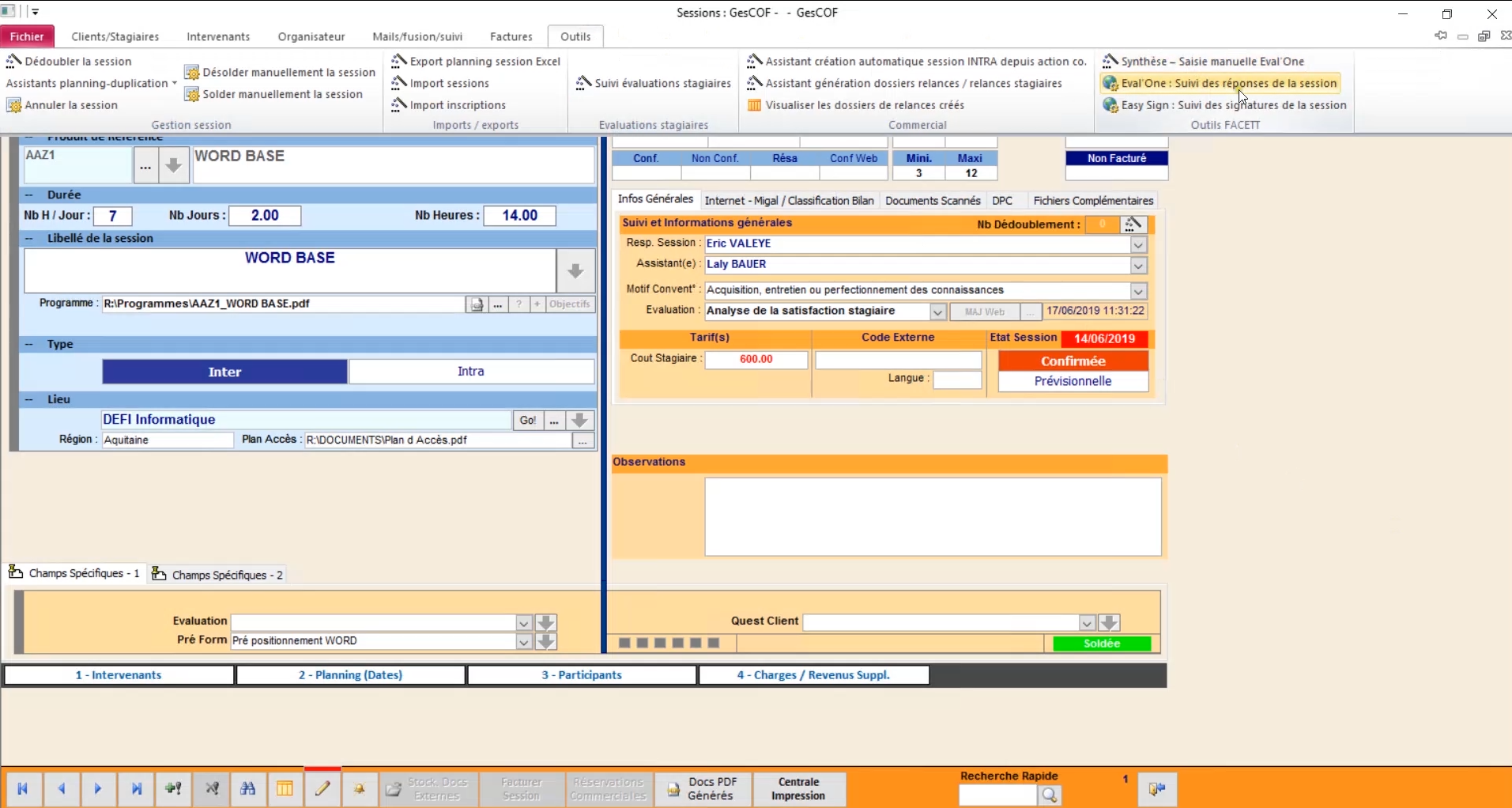Viewport: 1512px width, 808px height.
Task: Open the Motif Convent dropdown list
Action: (1138, 291)
